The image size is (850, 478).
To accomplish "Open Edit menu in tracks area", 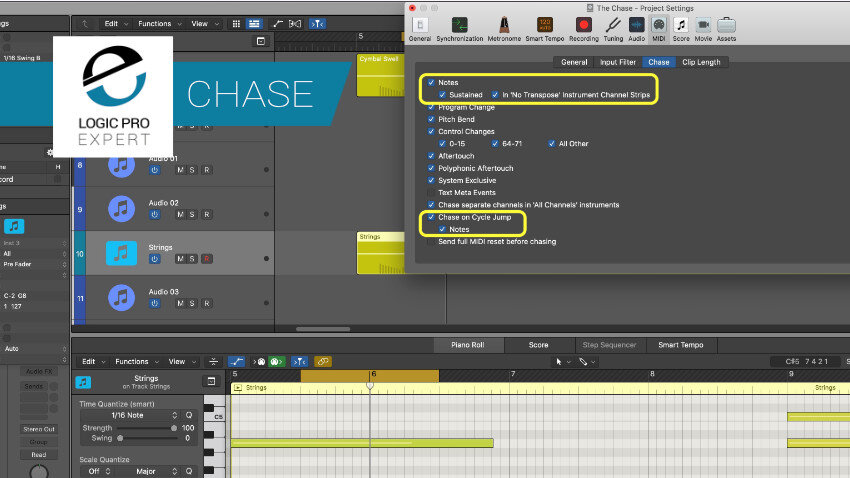I will 115,24.
